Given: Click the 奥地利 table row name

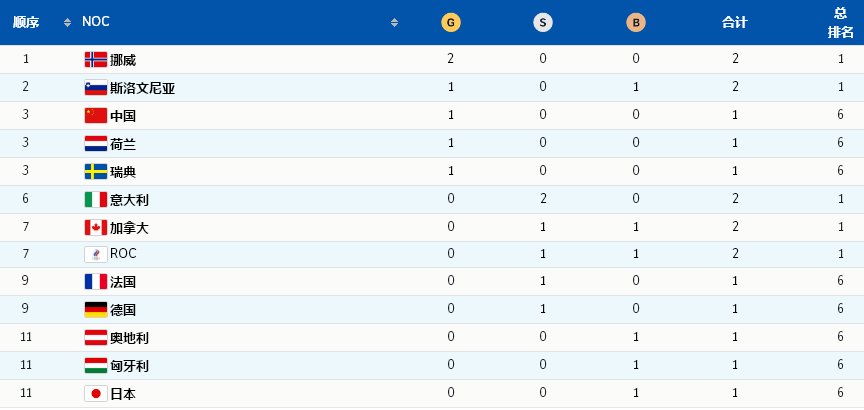Looking at the screenshot, I should pos(129,338).
